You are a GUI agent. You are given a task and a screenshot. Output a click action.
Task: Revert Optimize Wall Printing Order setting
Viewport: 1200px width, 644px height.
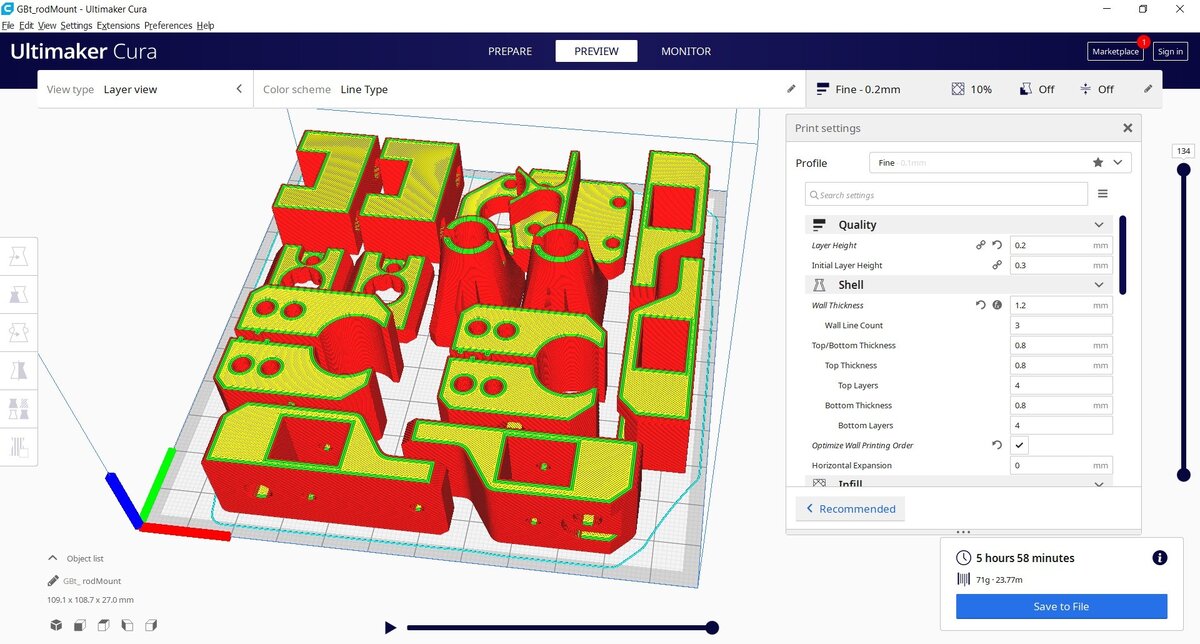pos(997,445)
